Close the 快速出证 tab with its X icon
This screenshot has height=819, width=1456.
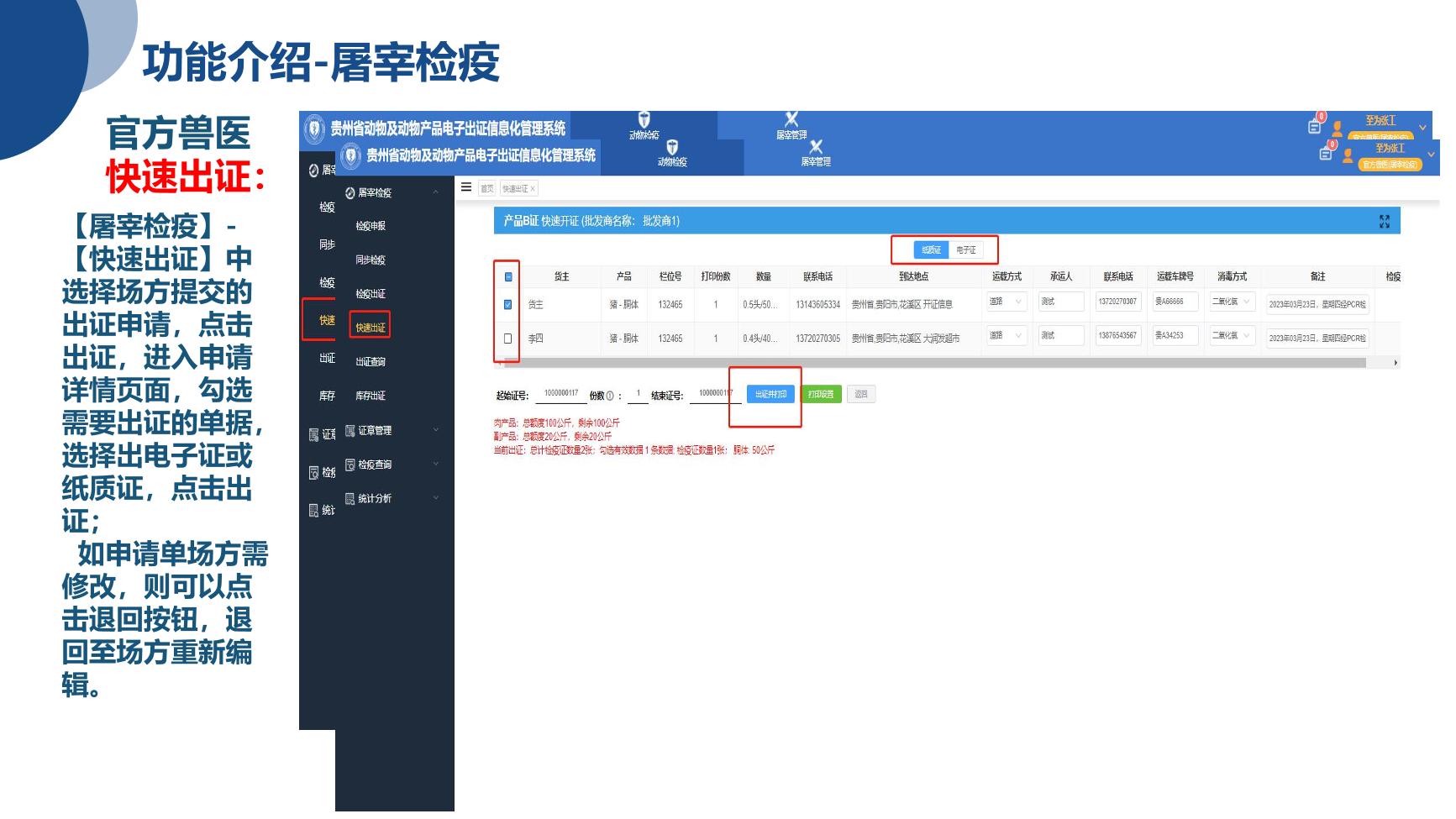(x=533, y=189)
